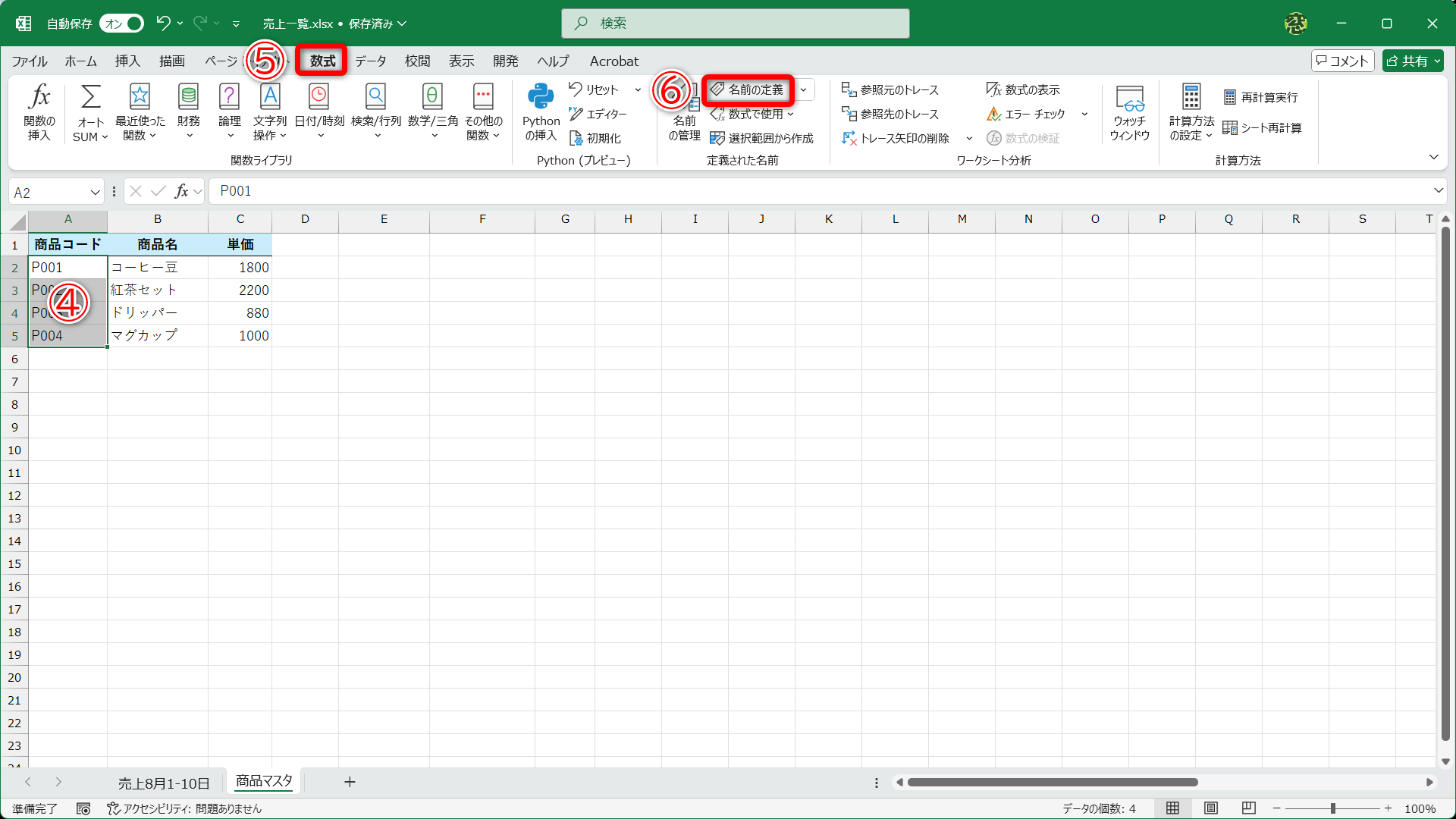This screenshot has width=1456, height=819.
Task: Click the Insert Function fx icon
Action: (39, 97)
